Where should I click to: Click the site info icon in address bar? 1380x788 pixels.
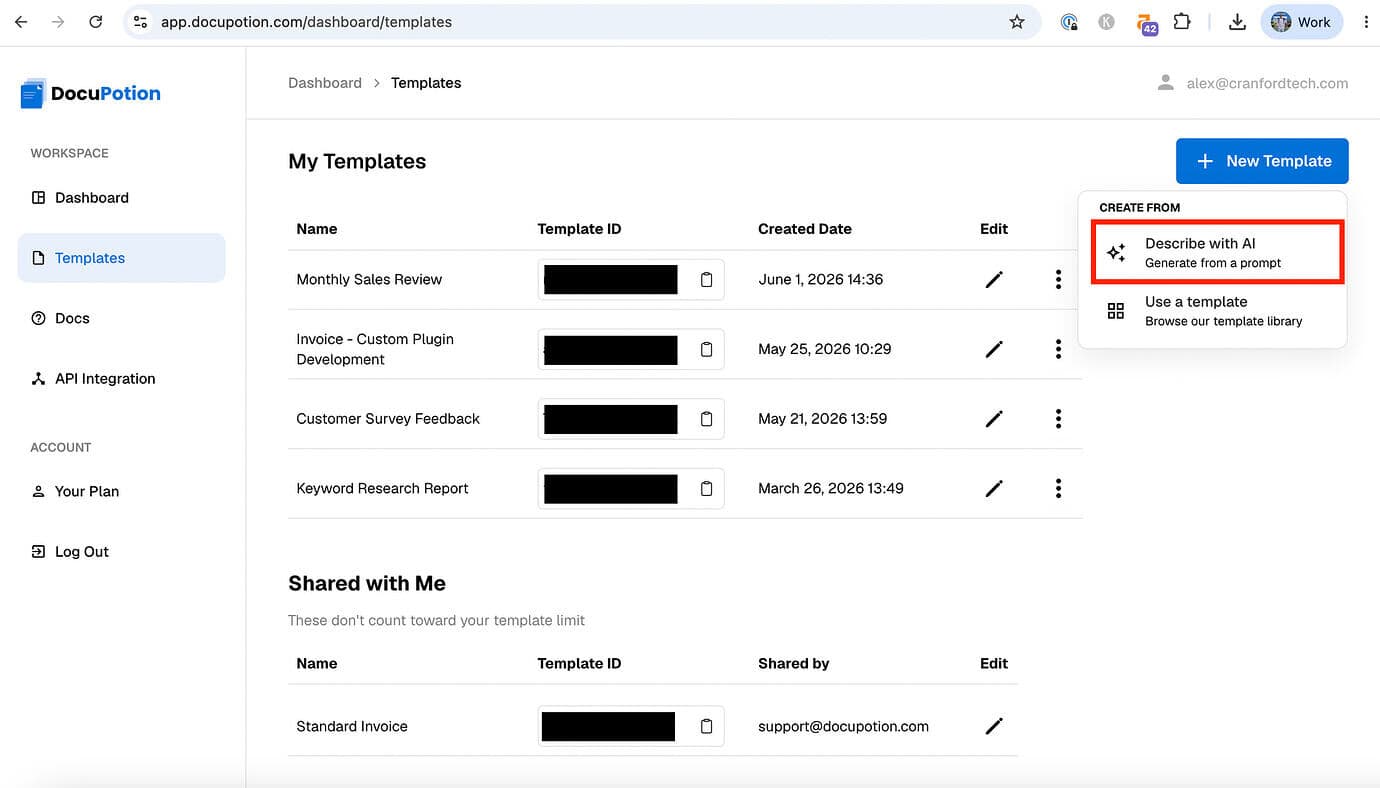141,21
